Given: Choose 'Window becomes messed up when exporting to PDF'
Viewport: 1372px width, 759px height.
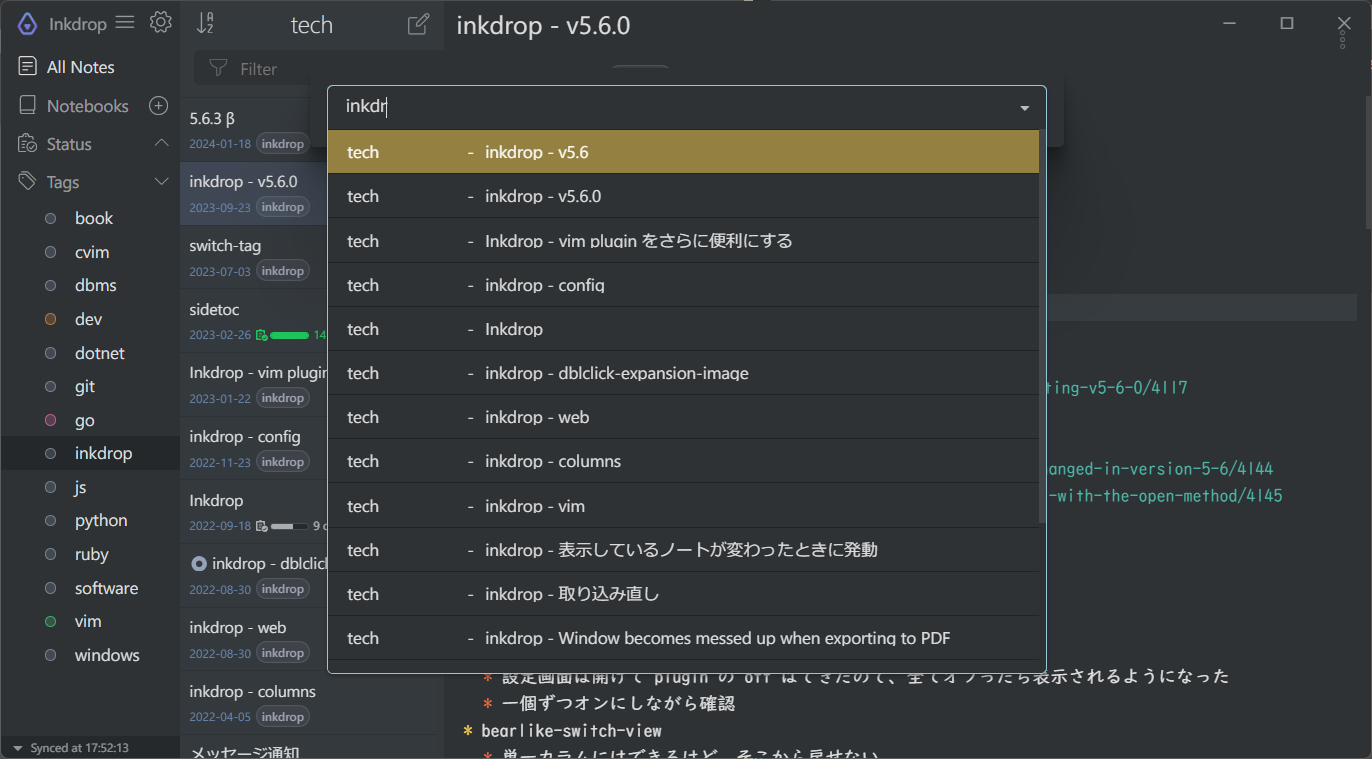Looking at the screenshot, I should click(x=683, y=638).
